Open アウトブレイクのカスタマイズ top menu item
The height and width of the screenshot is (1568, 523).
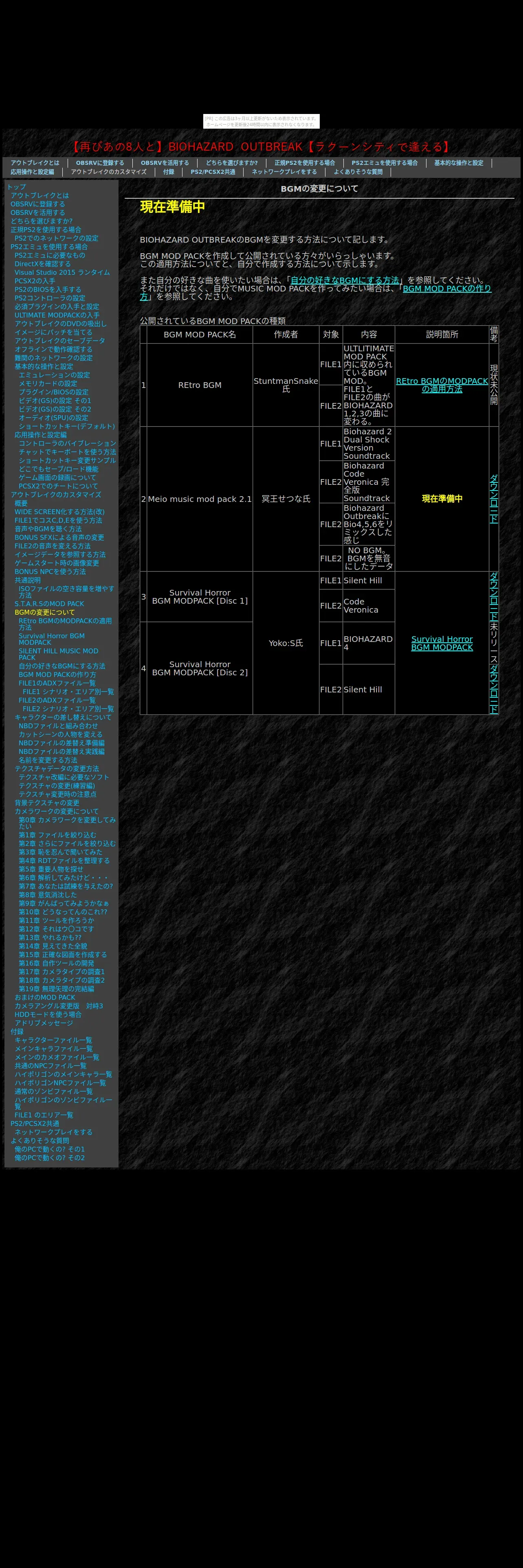pyautogui.click(x=108, y=172)
